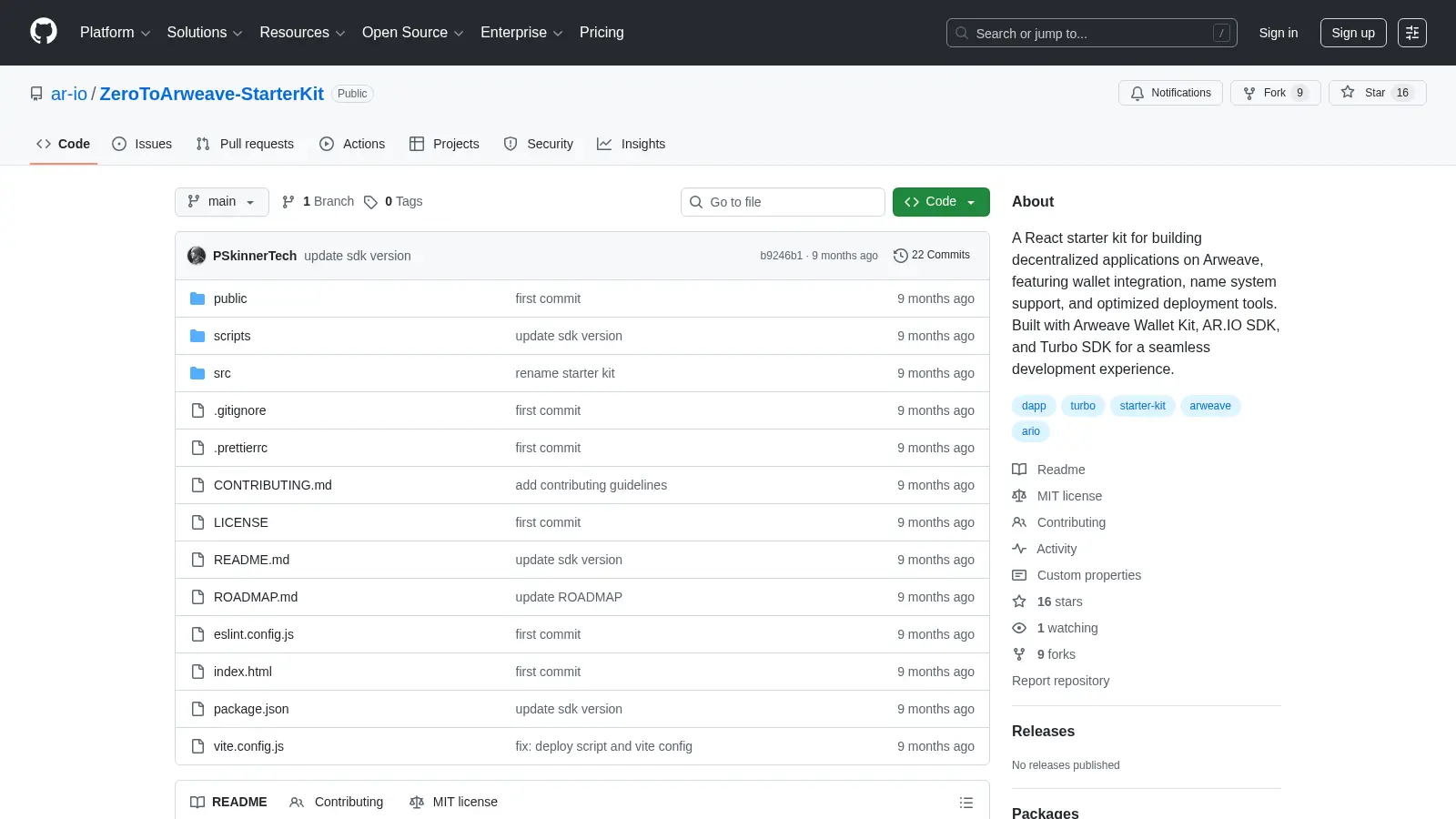Click the star icon beside 16 stars
Image resolution: width=1456 pixels, height=819 pixels.
coord(1019,602)
